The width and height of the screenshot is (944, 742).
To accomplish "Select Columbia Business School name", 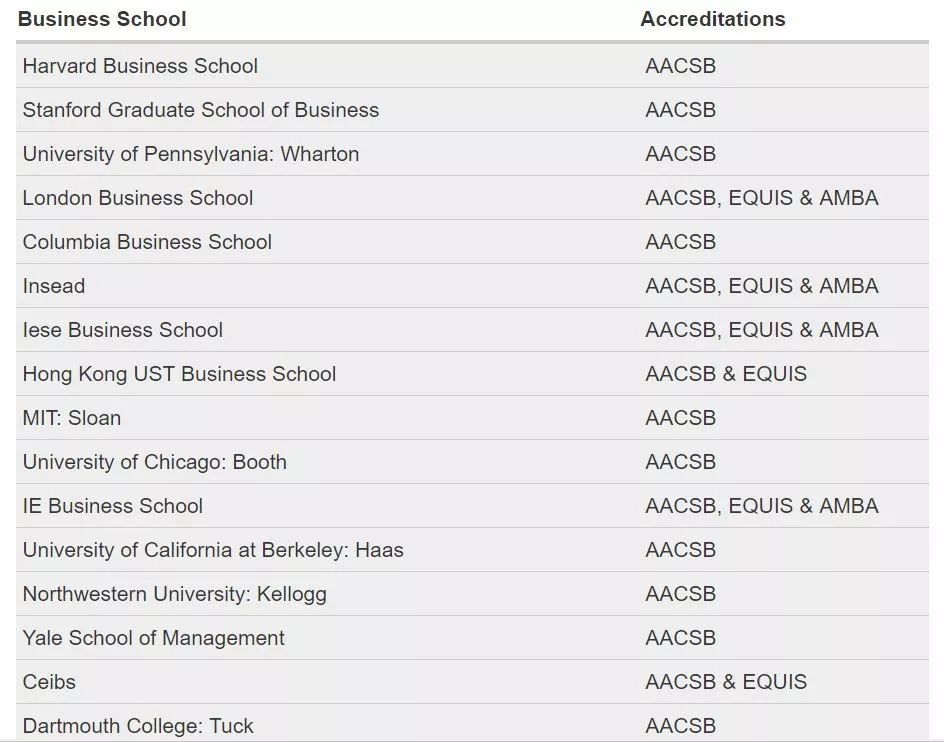I will [147, 242].
